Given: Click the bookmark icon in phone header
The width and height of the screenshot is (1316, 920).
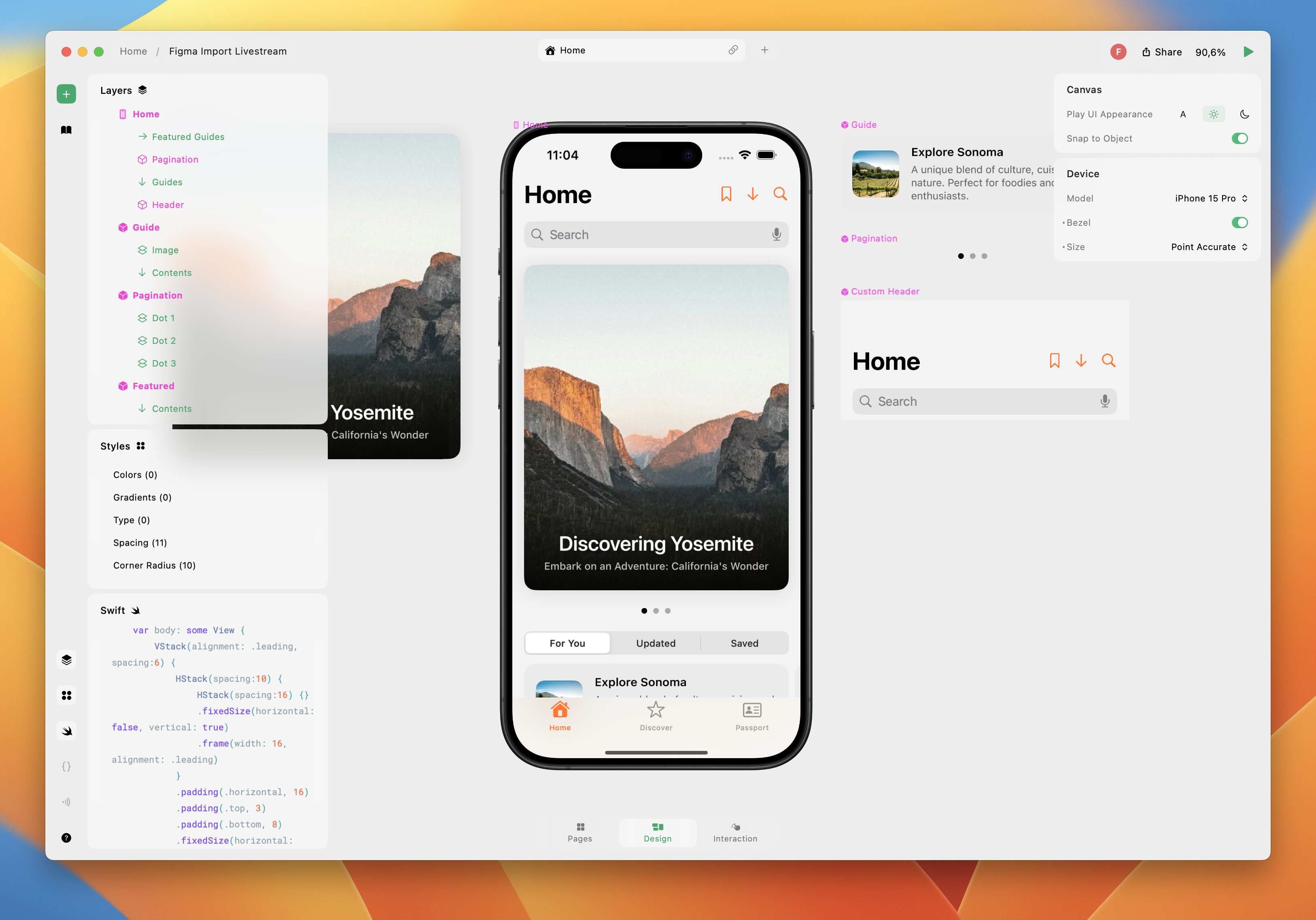Looking at the screenshot, I should 726,194.
